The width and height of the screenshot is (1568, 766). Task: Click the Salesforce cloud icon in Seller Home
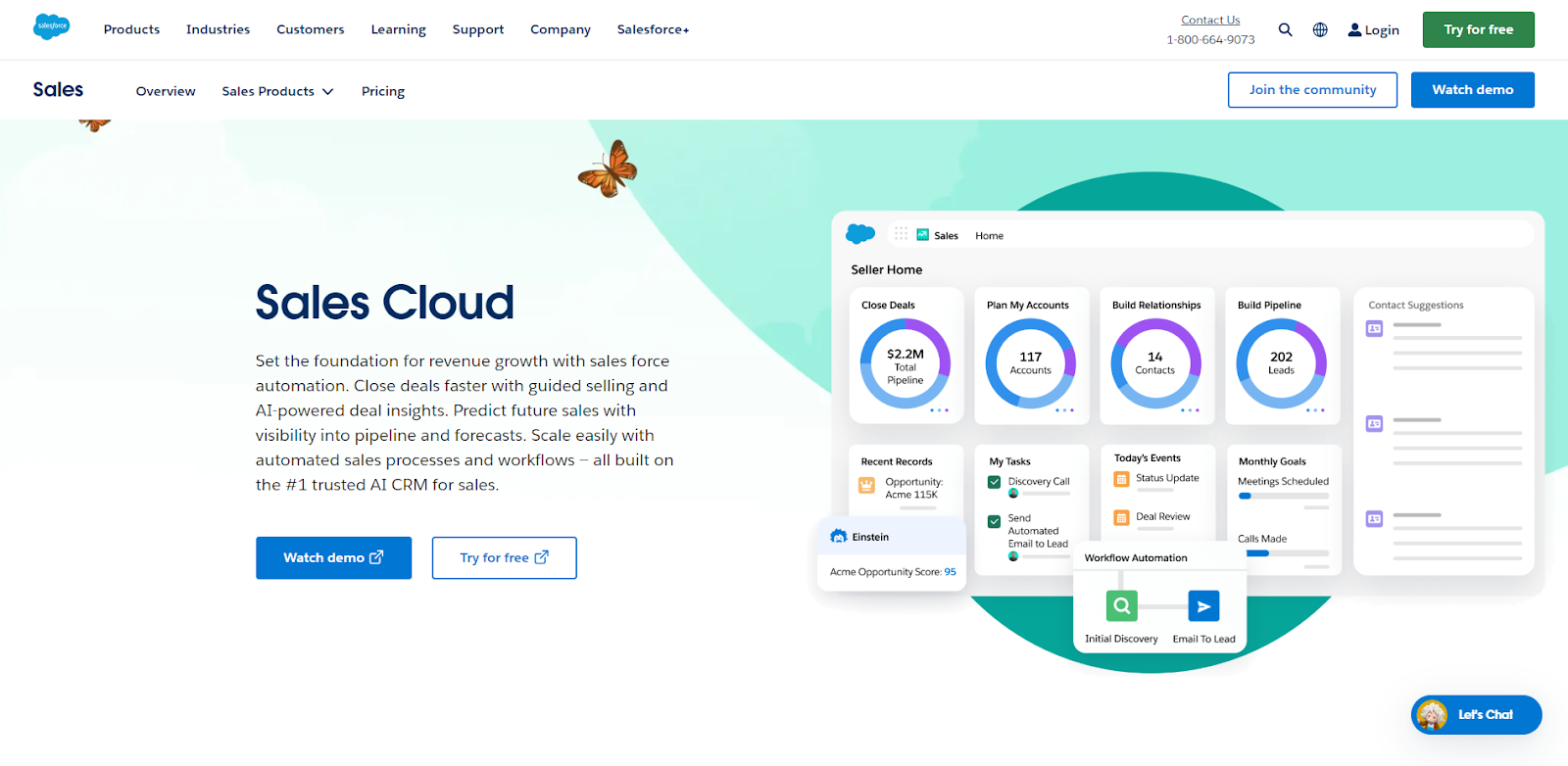point(860,233)
